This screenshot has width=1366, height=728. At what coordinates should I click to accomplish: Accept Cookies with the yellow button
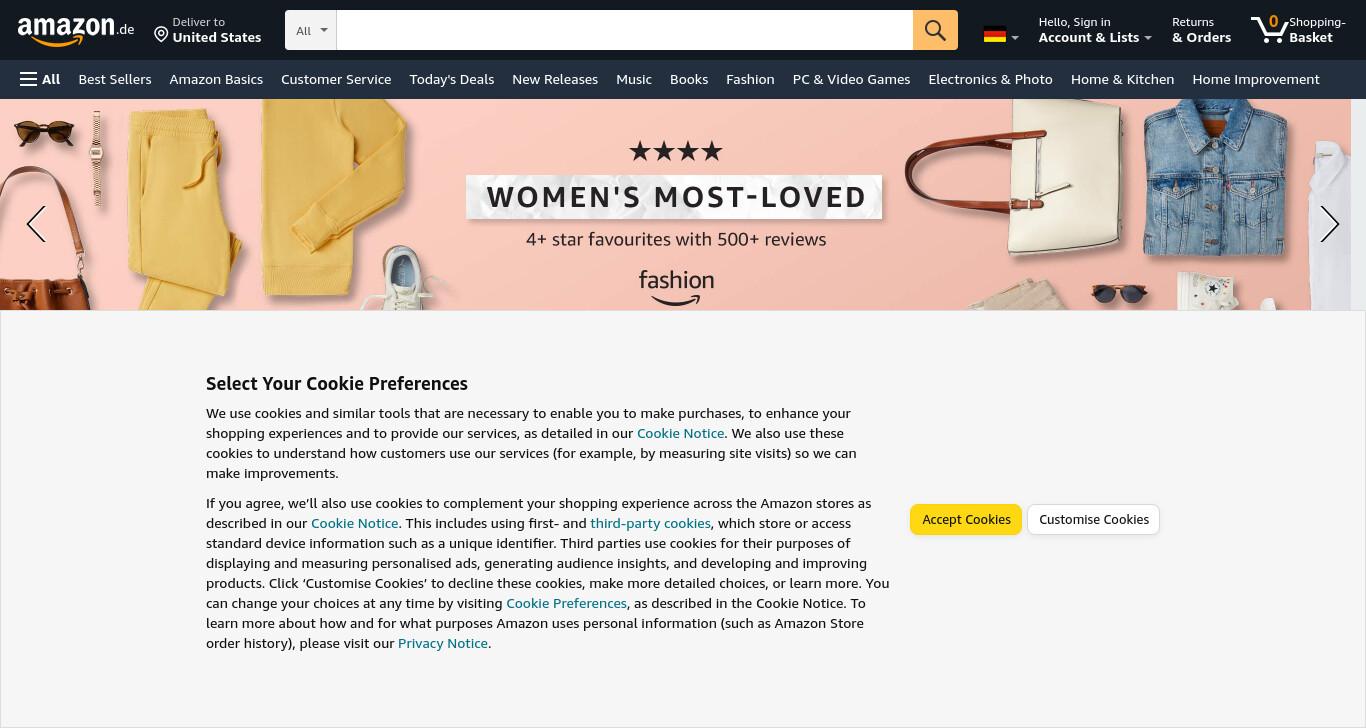coord(966,520)
